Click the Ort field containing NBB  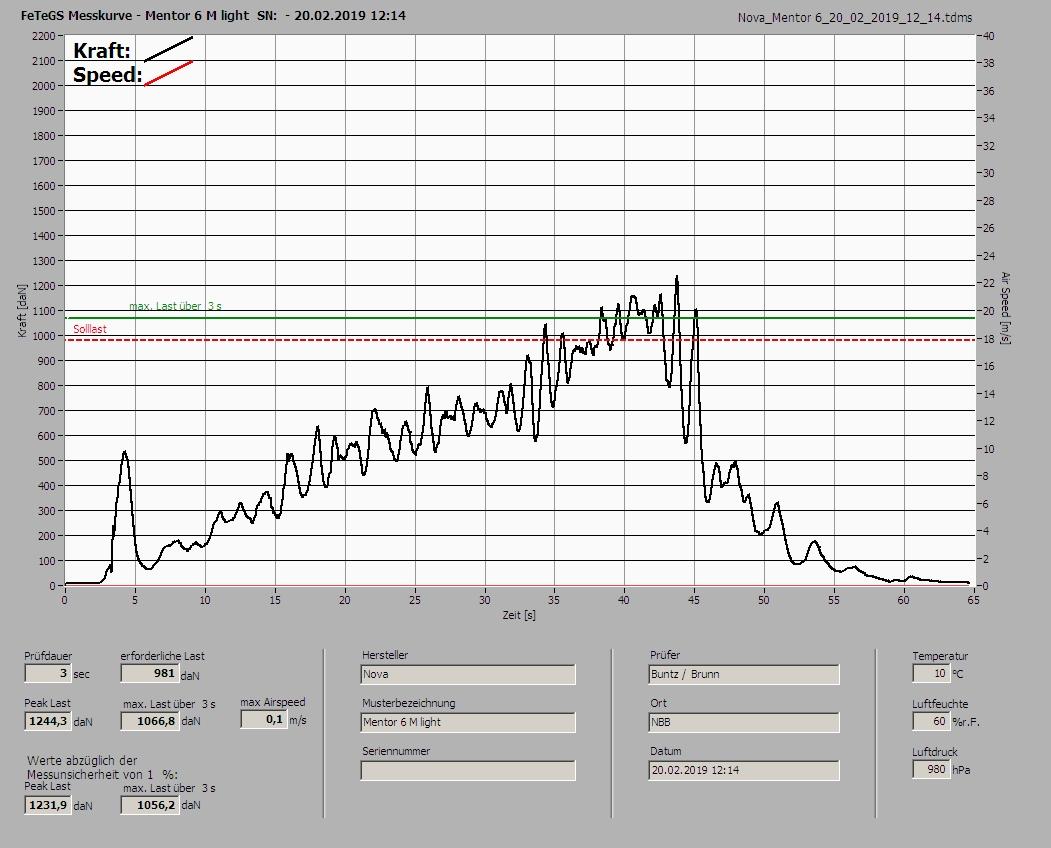pyautogui.click(x=744, y=723)
